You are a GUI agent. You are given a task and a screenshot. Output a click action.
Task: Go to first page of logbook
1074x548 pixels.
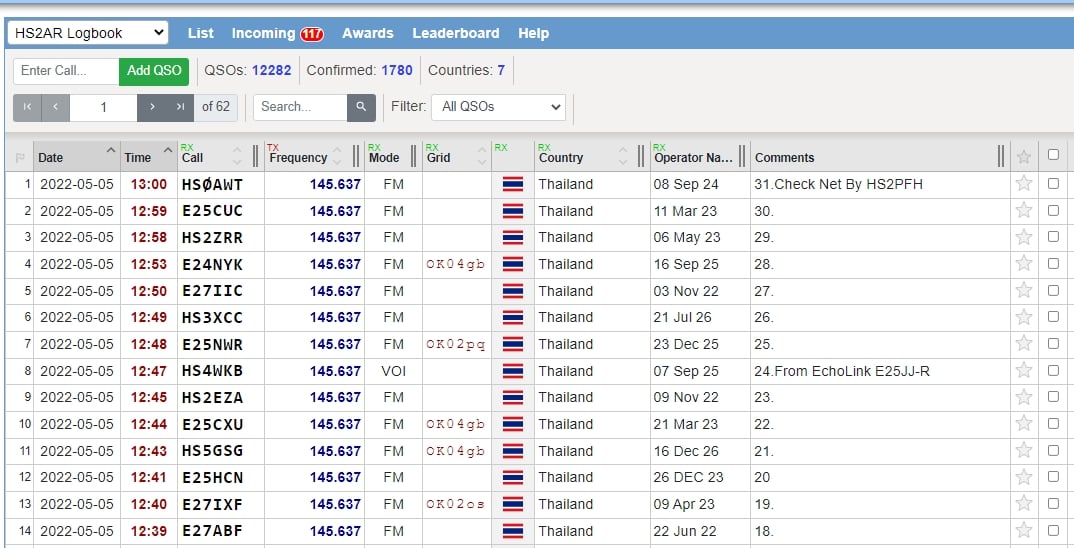point(27,107)
